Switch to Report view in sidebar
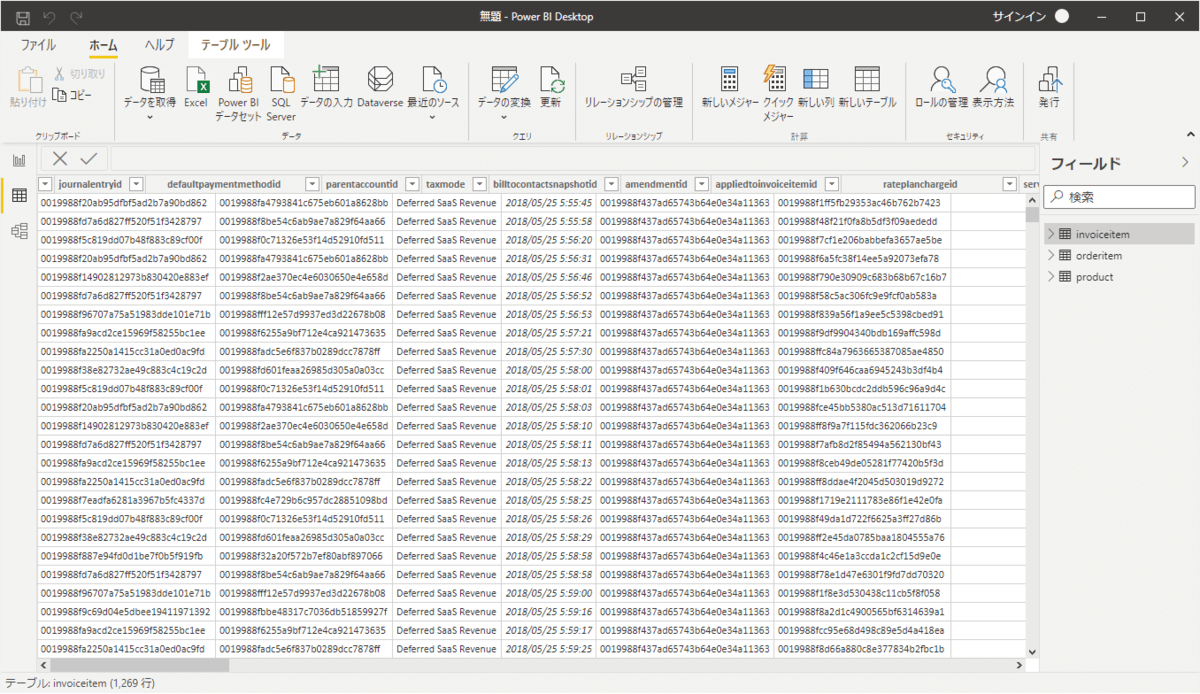The height and width of the screenshot is (694, 1200). [x=18, y=160]
